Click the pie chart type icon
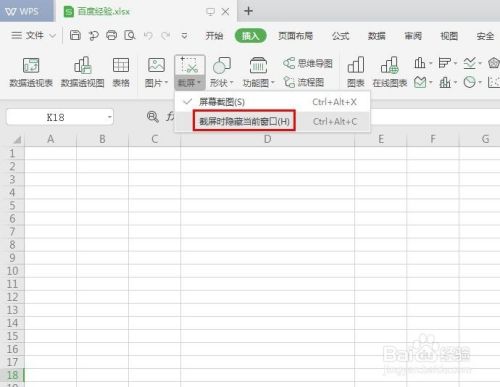 (x=469, y=82)
